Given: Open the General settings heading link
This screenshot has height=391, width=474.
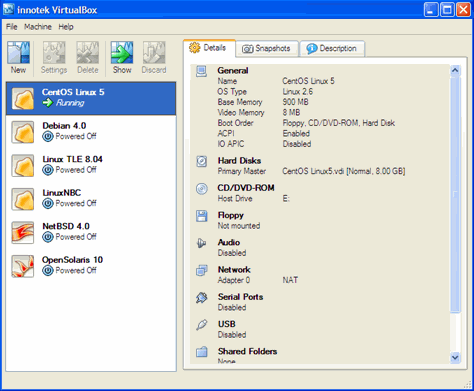Looking at the screenshot, I should pyautogui.click(x=233, y=71).
